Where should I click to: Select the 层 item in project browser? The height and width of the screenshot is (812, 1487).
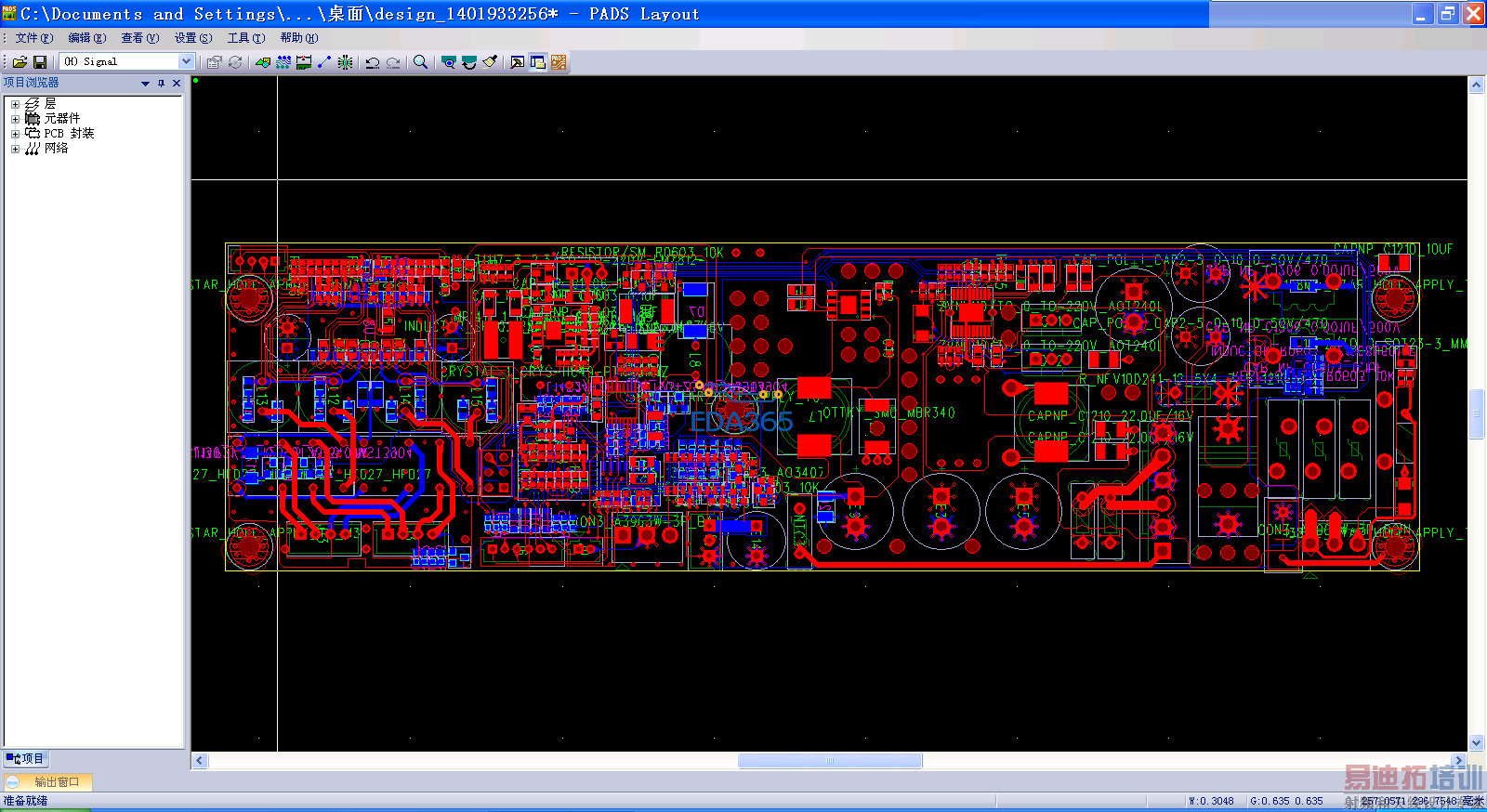(x=50, y=104)
